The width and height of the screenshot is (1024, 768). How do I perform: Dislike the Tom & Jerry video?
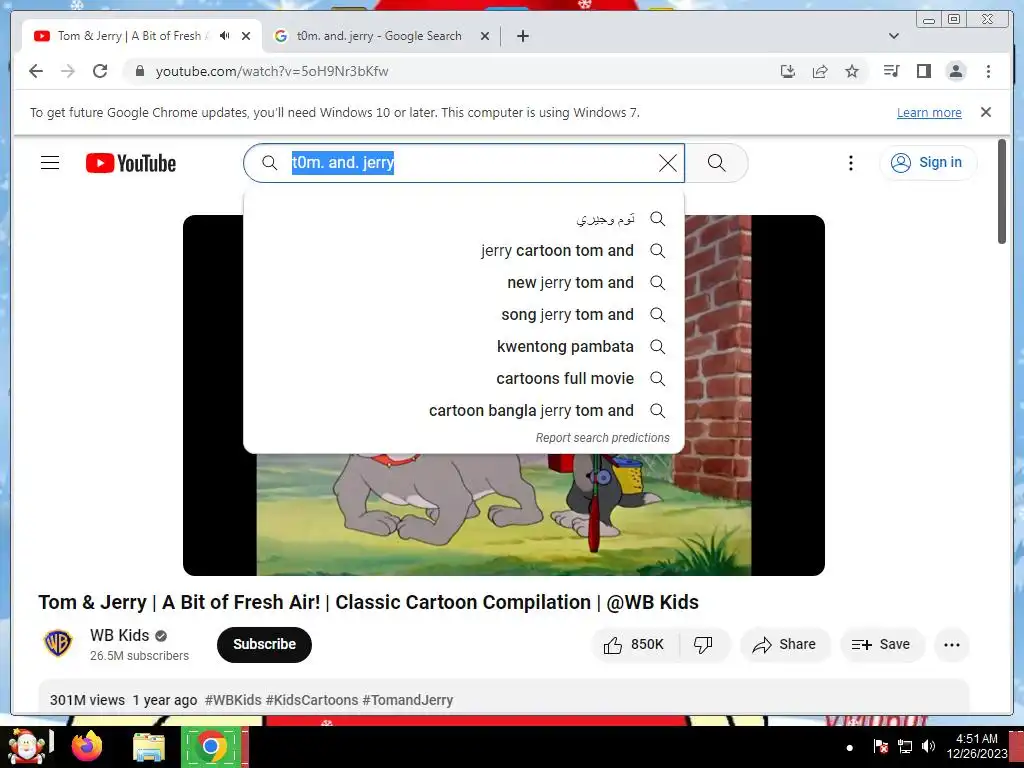coord(704,645)
